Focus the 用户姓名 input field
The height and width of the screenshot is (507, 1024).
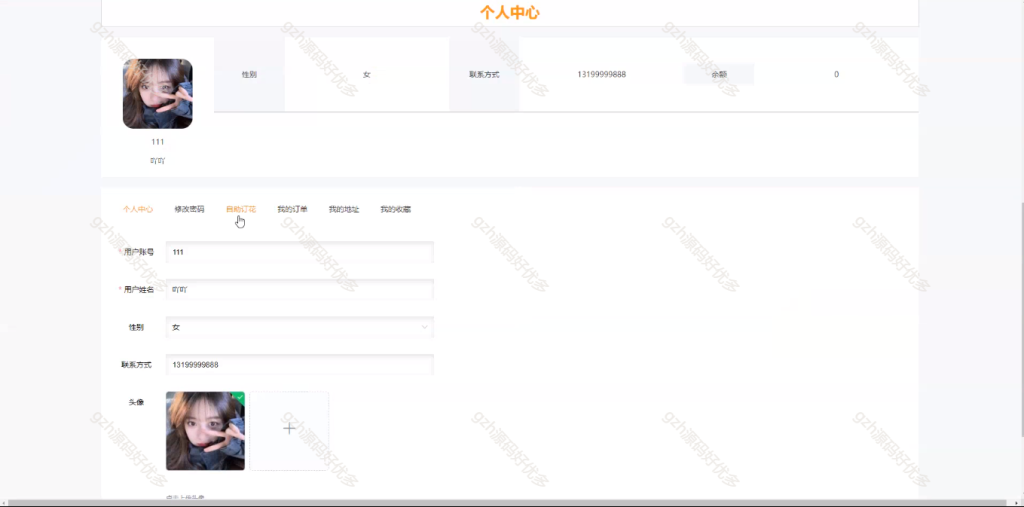coord(300,289)
